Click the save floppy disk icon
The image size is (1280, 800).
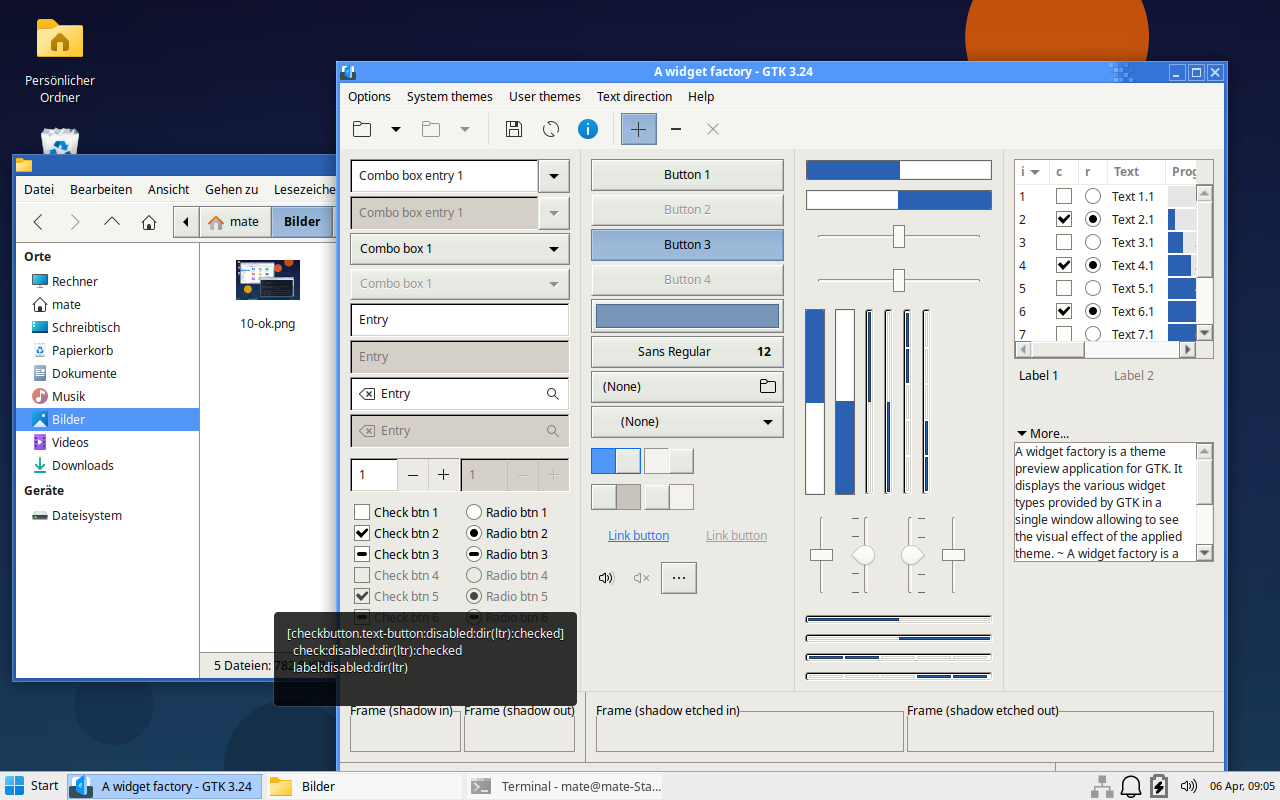[x=513, y=129]
